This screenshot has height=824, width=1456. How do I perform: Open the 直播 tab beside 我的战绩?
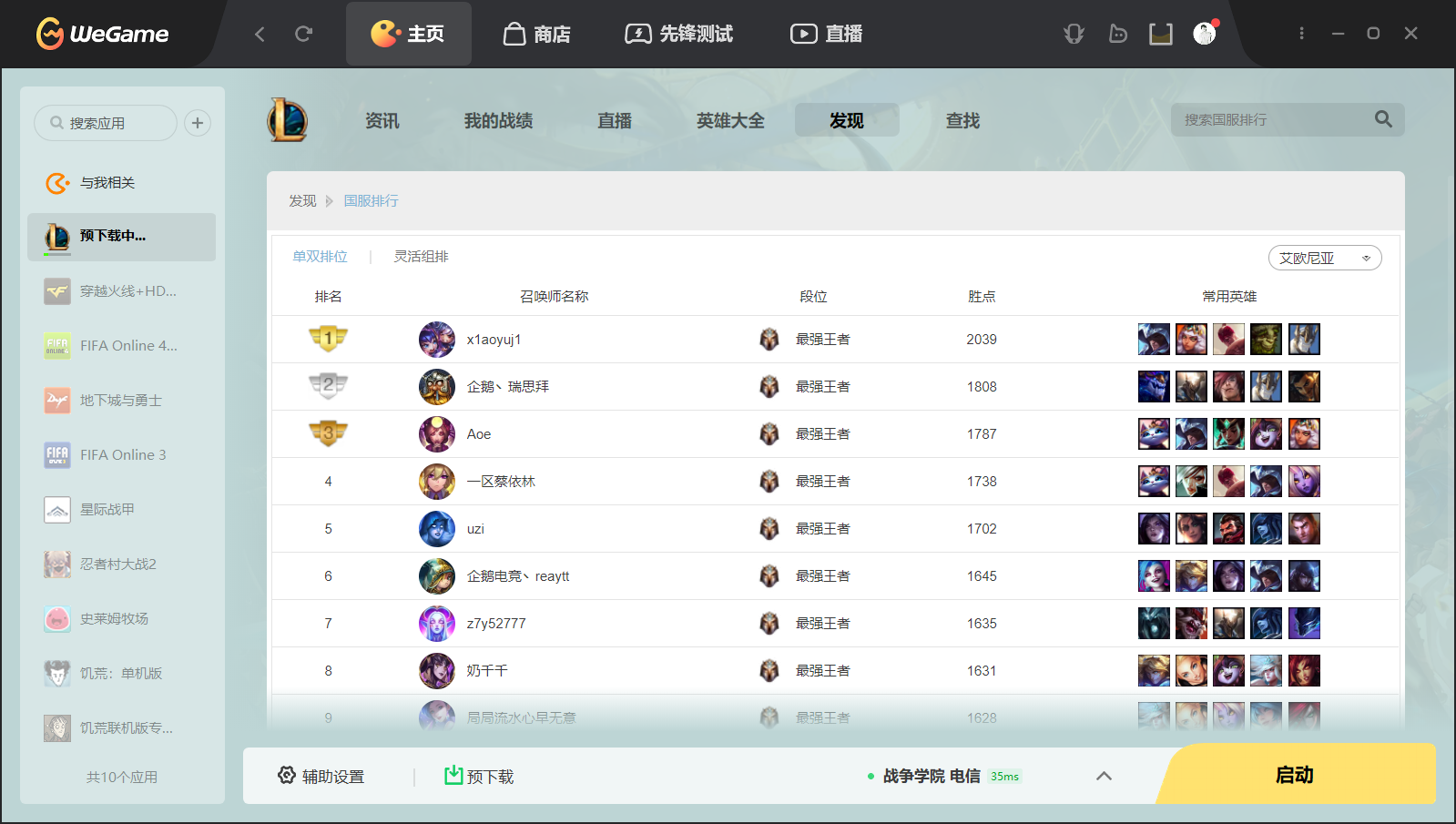pos(615,120)
